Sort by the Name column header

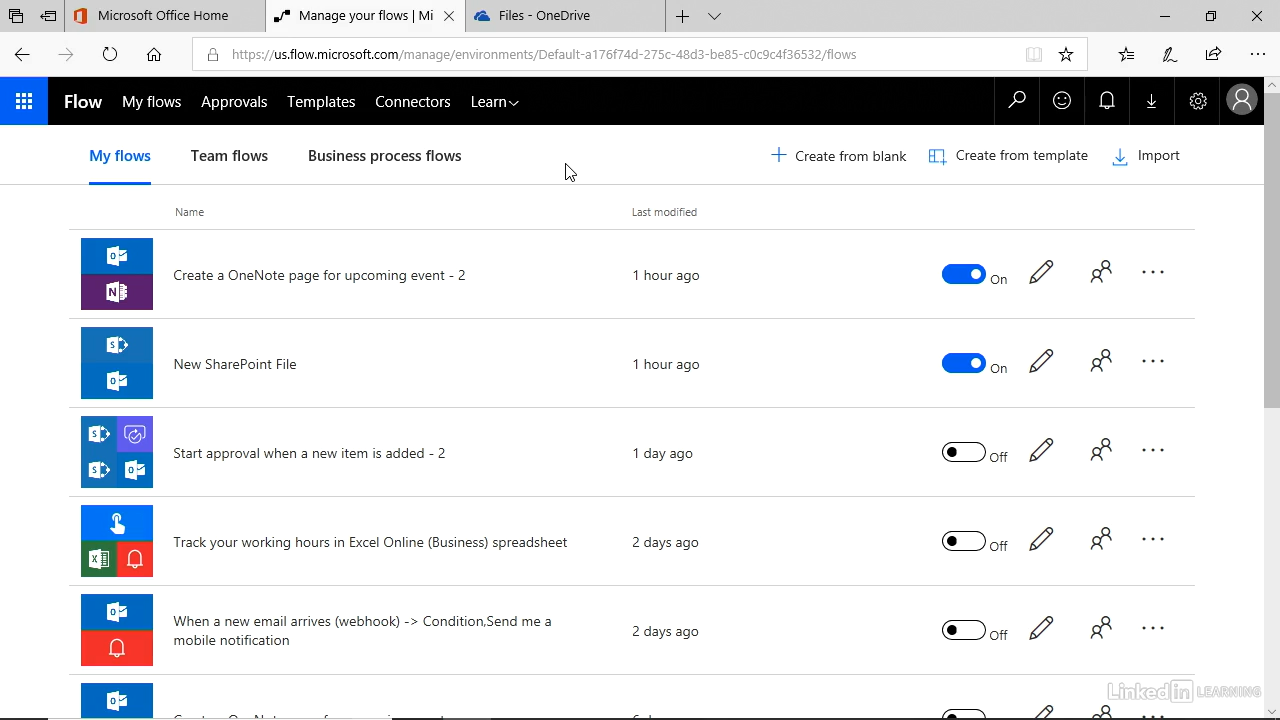tap(189, 212)
